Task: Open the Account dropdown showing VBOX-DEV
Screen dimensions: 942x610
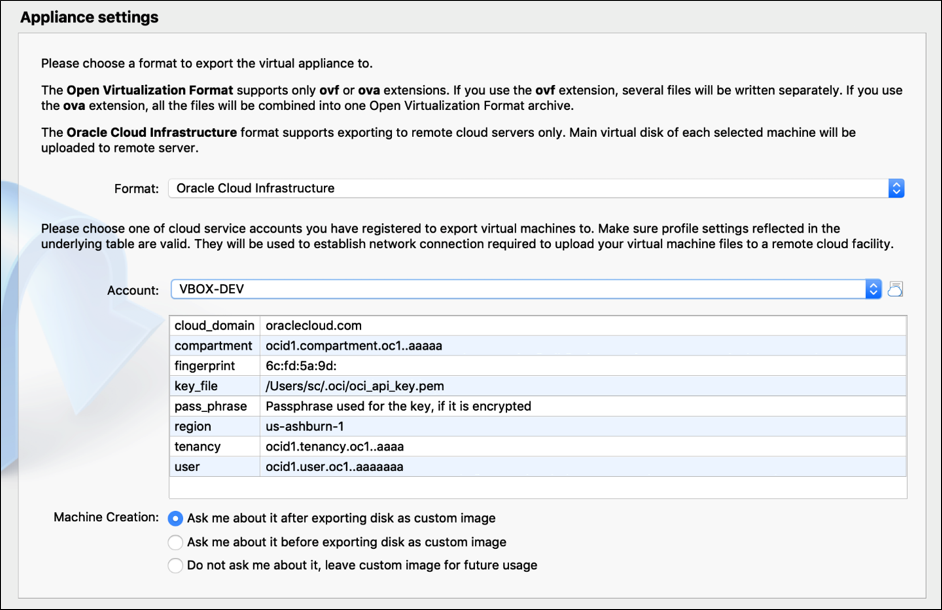Action: point(526,289)
